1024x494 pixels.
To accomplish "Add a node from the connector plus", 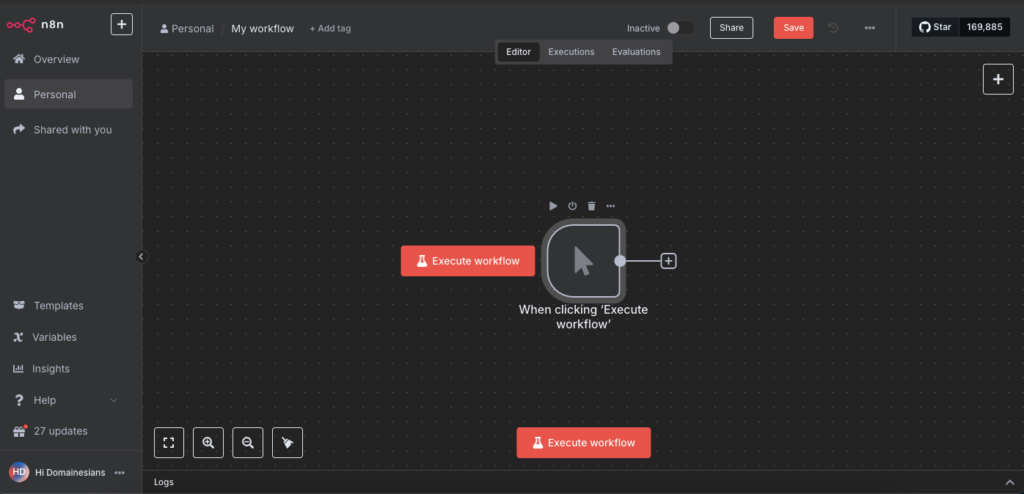I will coord(669,261).
